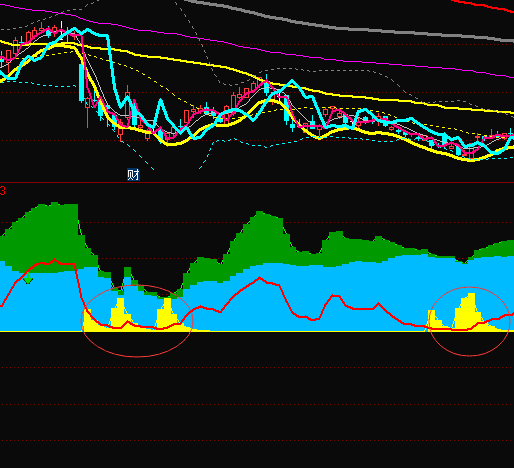Open the 财 financial info marker
Screen dimensions: 514x468
click(x=133, y=175)
